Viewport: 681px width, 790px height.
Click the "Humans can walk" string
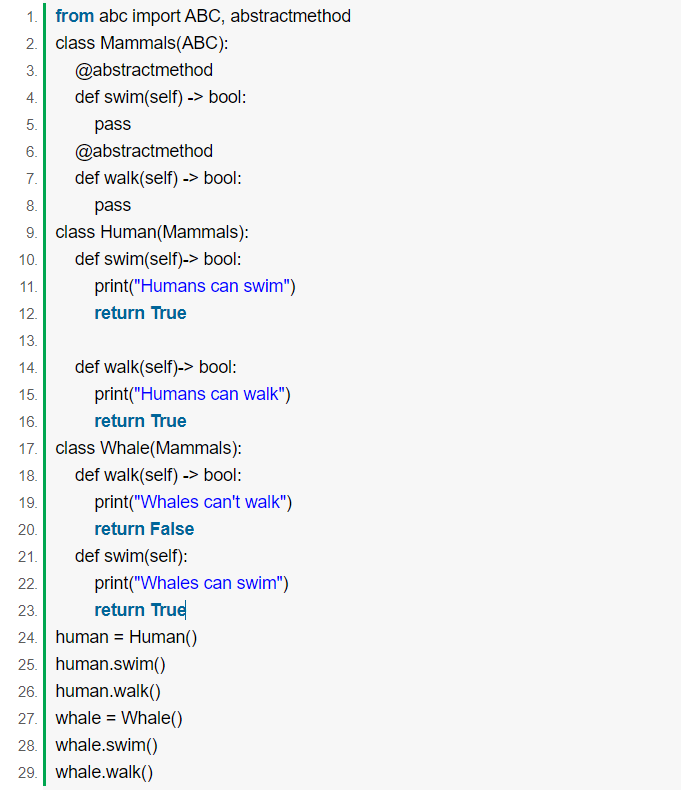click(209, 394)
